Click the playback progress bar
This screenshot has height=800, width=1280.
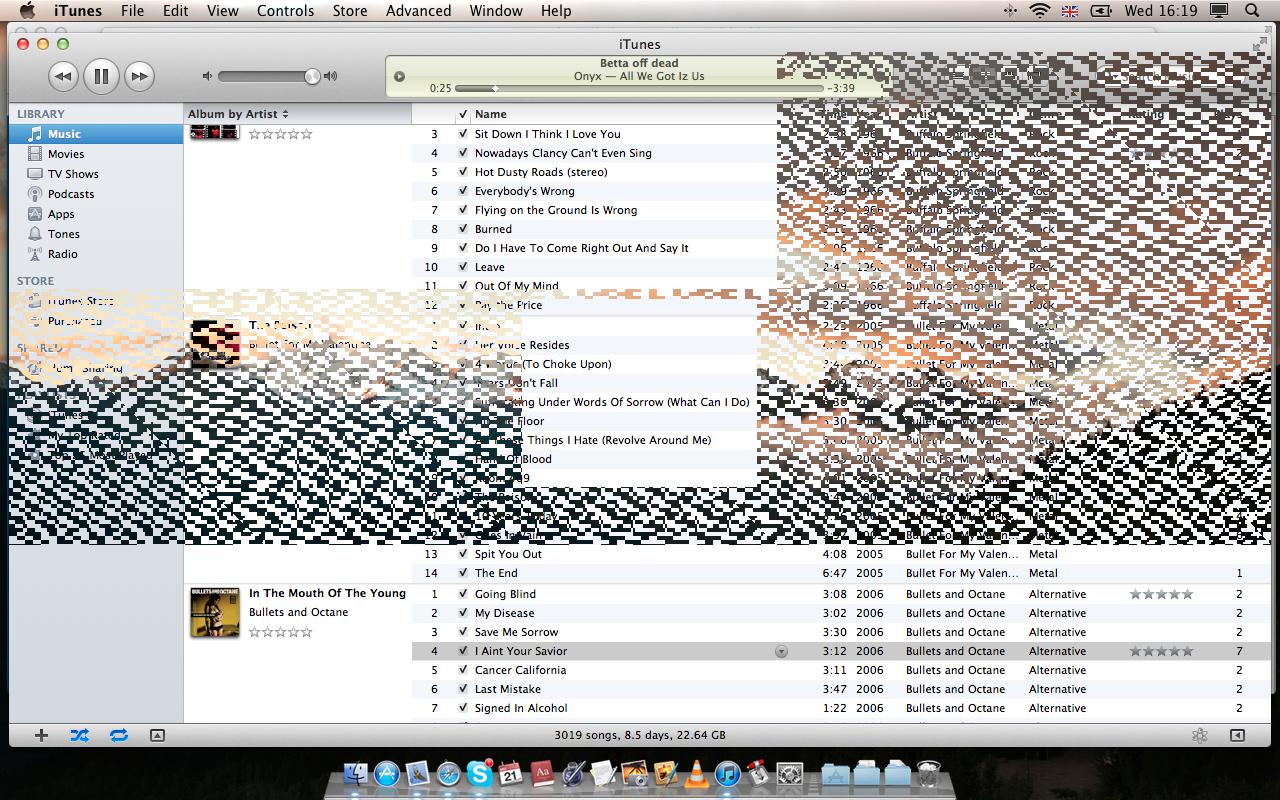[638, 88]
